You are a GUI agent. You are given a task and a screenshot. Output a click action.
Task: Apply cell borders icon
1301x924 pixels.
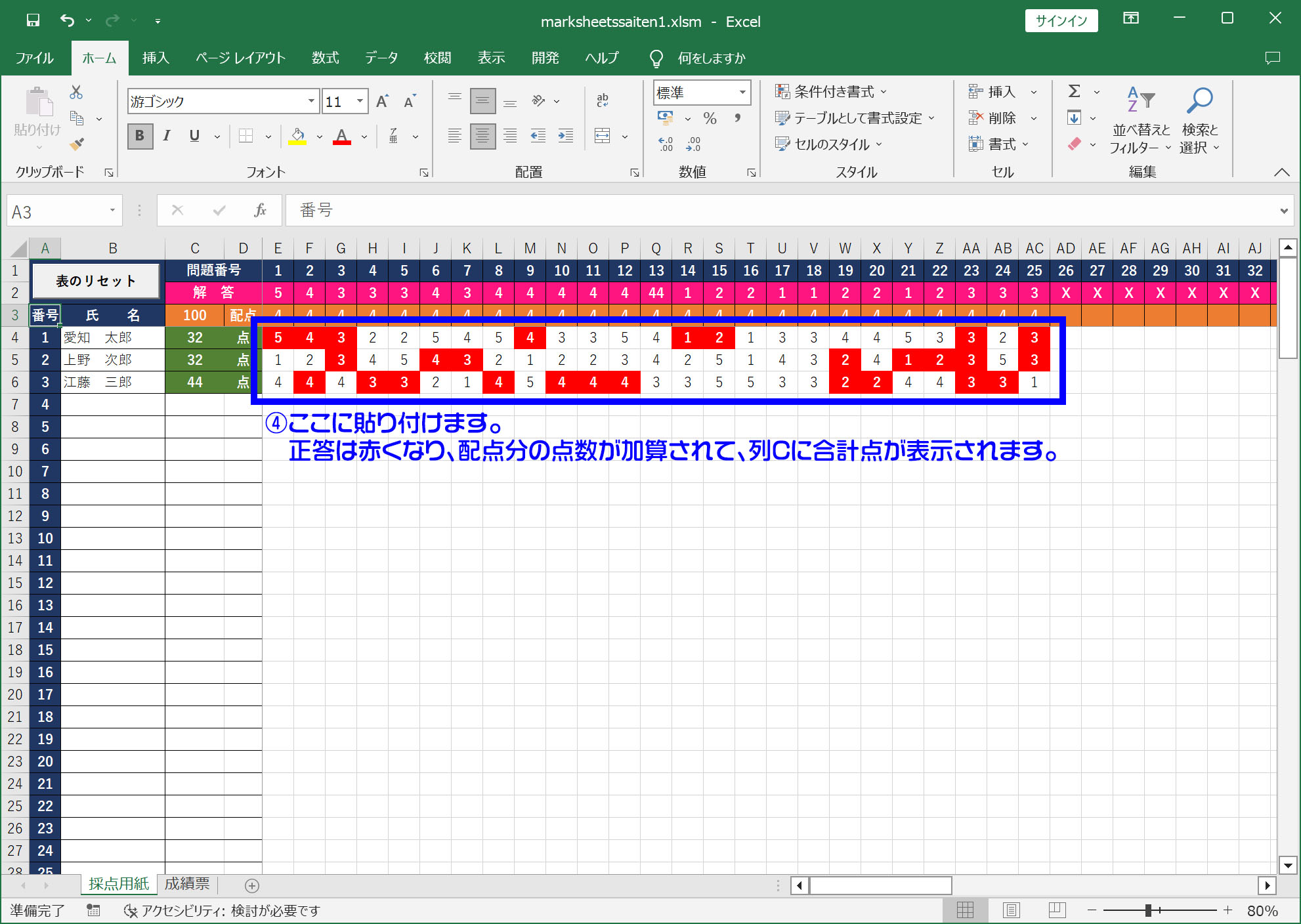(x=245, y=136)
